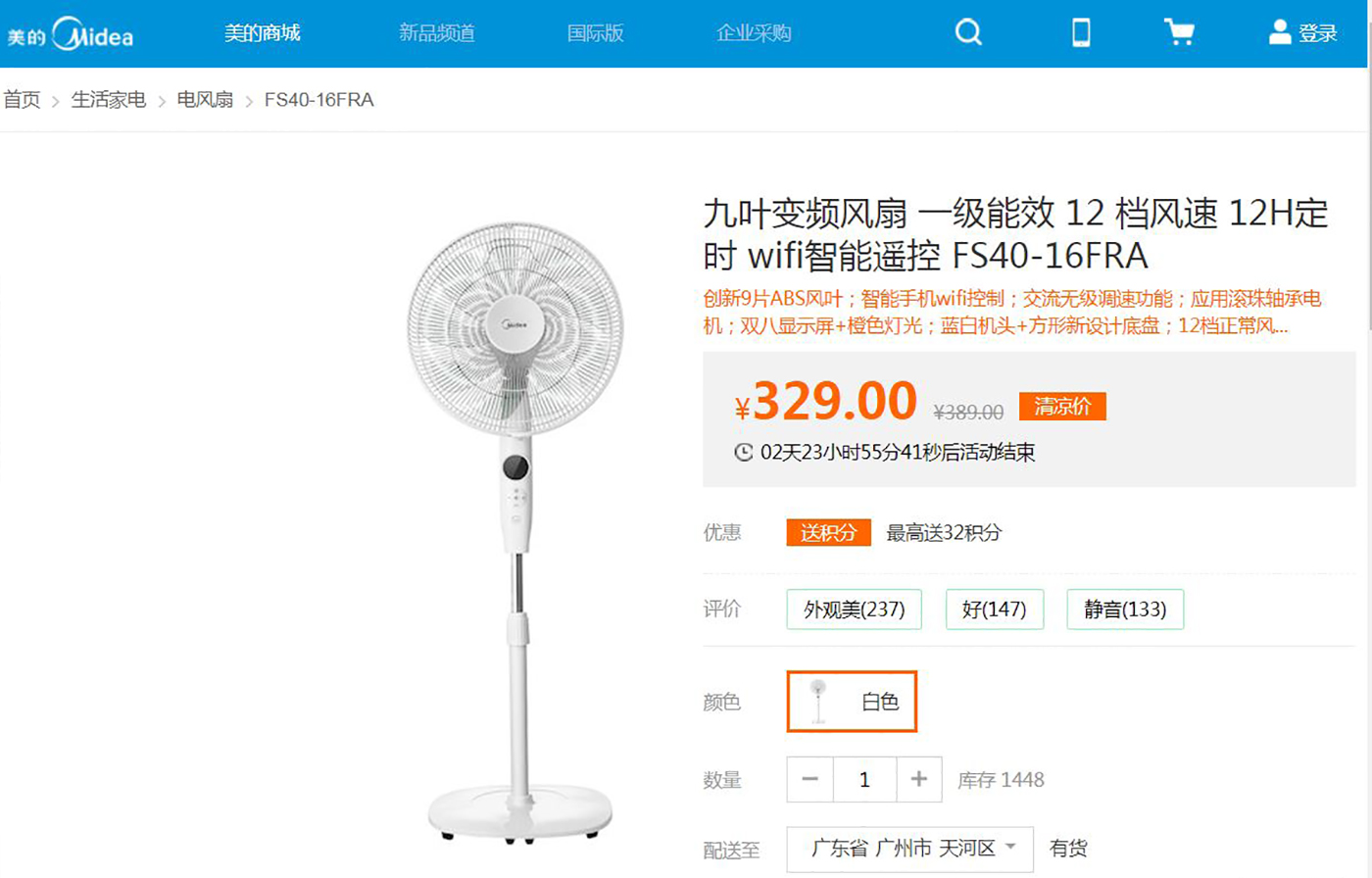1372x878 pixels.
Task: Navigate to 生活家电 breadcrumb link
Action: 108,100
